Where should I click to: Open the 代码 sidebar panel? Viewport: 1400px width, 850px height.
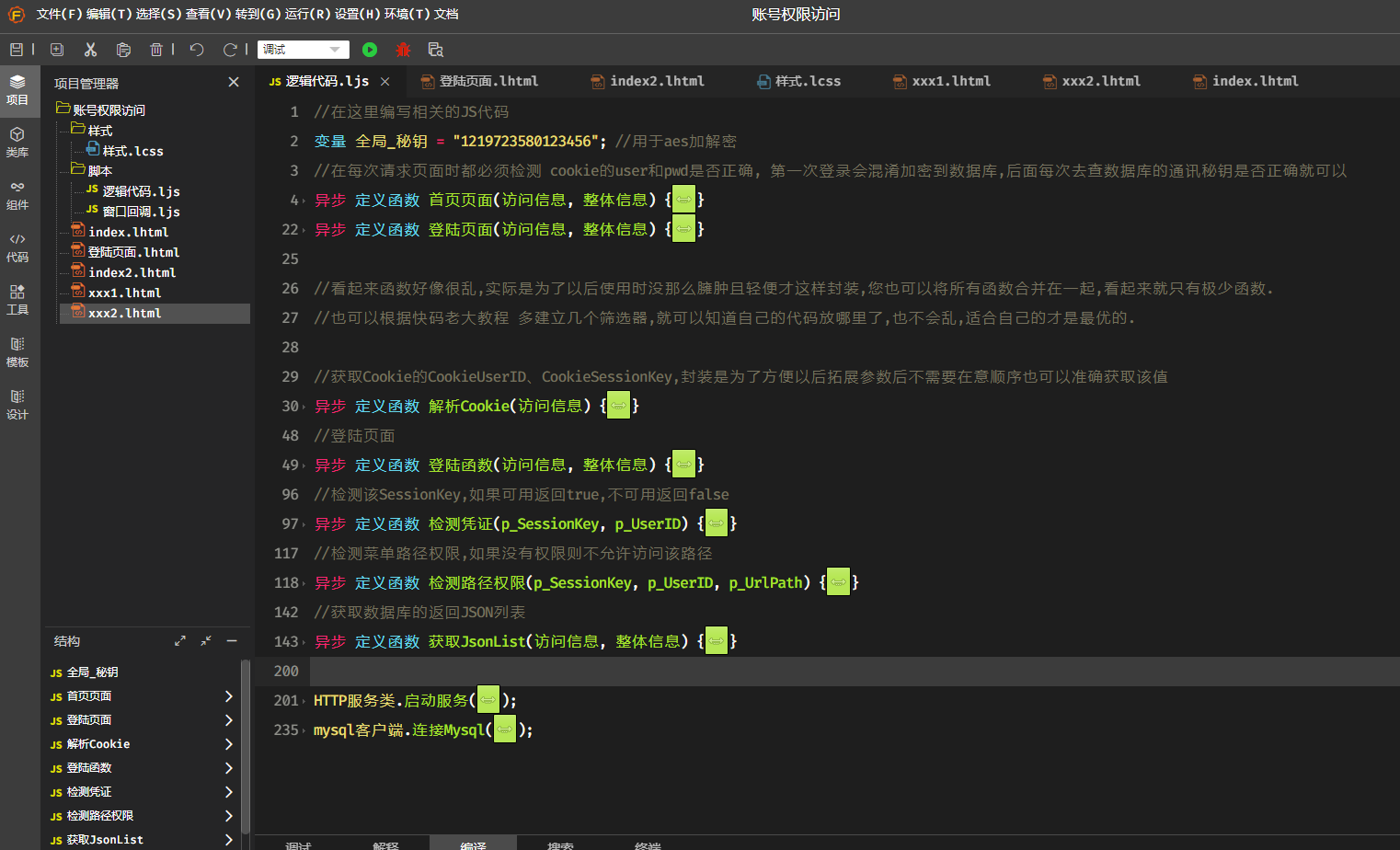17,247
